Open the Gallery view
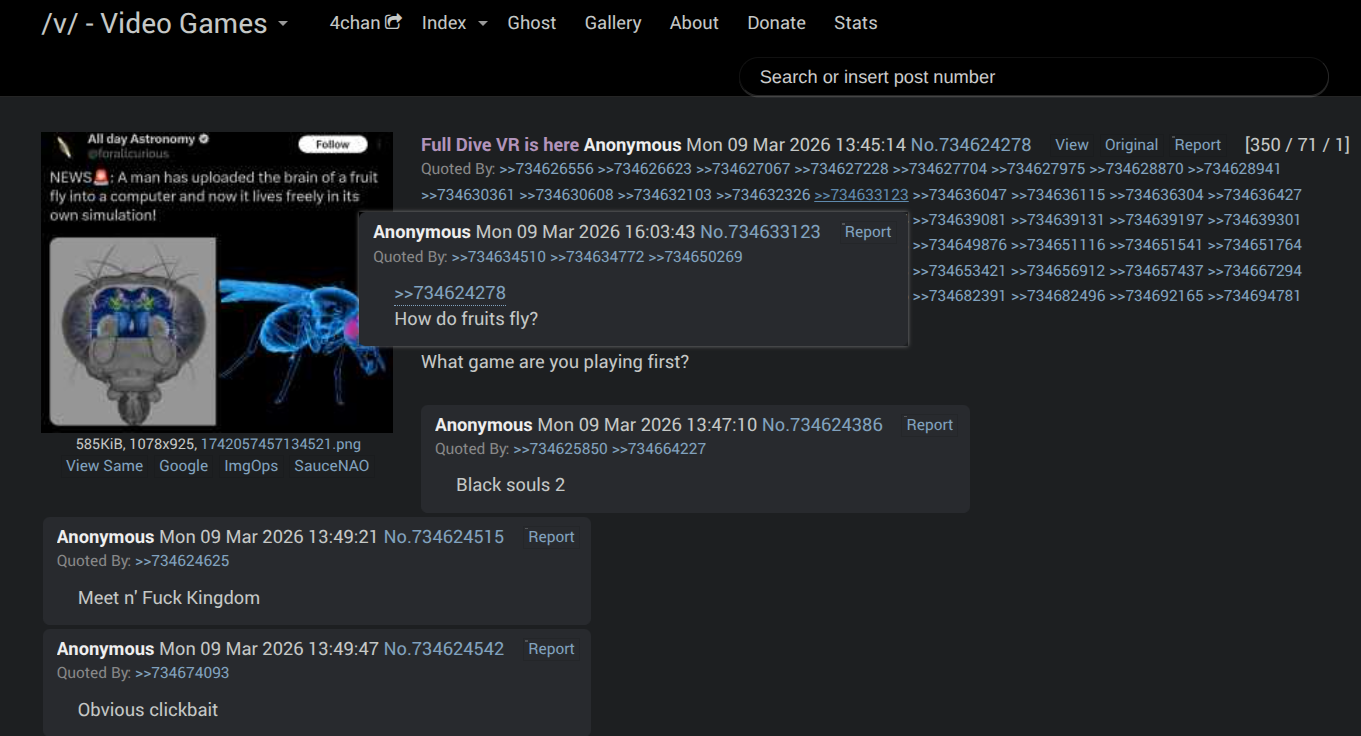Screen dimensions: 1361x736 pos(613,23)
